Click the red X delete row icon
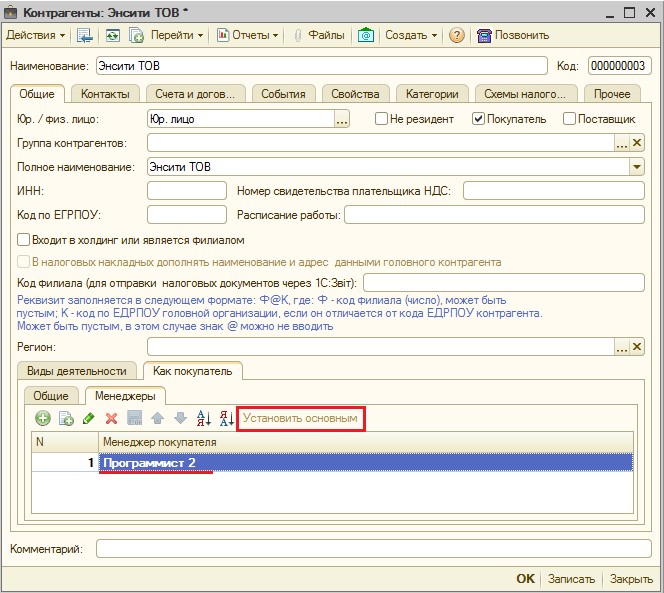This screenshot has height=593, width=664. point(111,418)
